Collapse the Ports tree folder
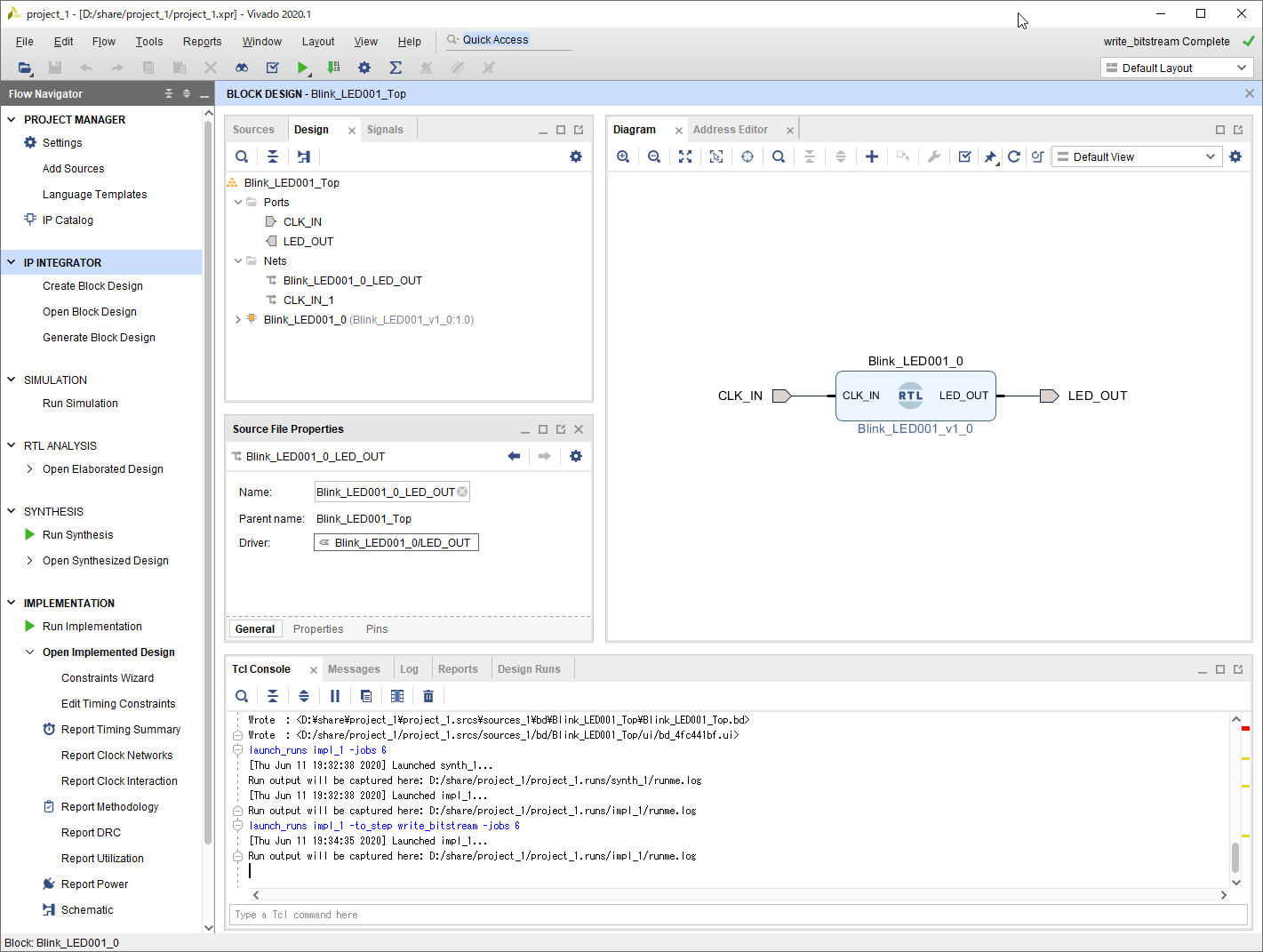This screenshot has height=952, width=1263. 237,203
